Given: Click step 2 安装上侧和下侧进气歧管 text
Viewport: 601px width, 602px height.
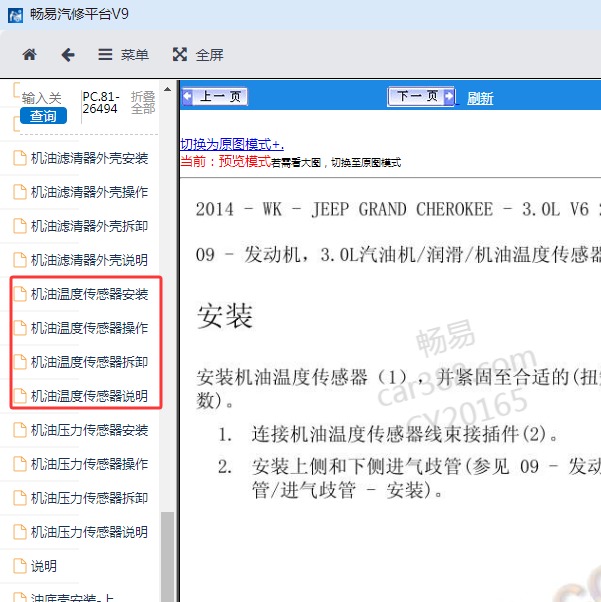Looking at the screenshot, I should tap(426, 478).
